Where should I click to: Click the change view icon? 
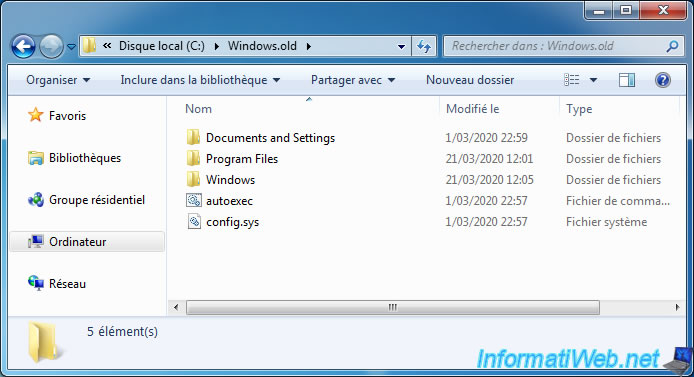click(571, 80)
